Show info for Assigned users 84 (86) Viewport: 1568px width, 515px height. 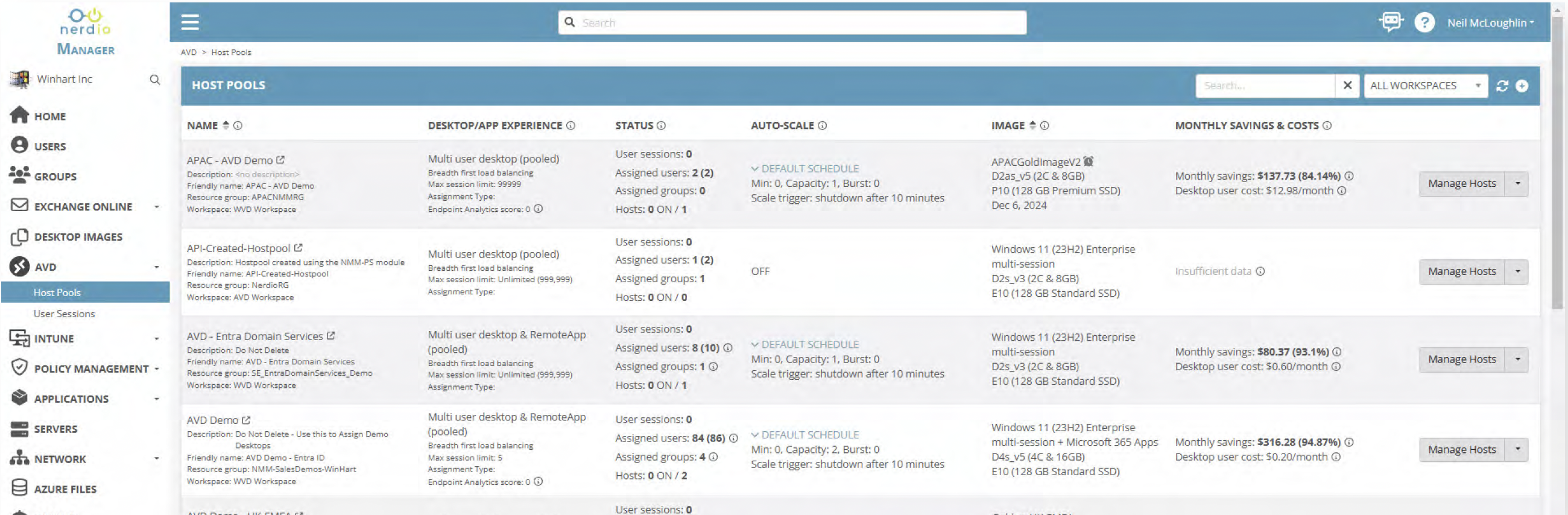734,438
